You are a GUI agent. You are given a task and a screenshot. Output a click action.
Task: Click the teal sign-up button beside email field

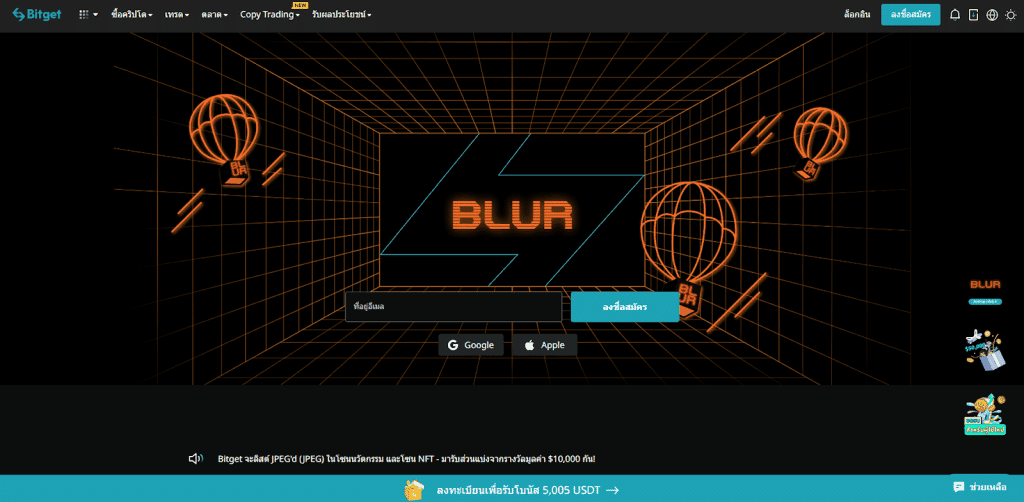(625, 307)
